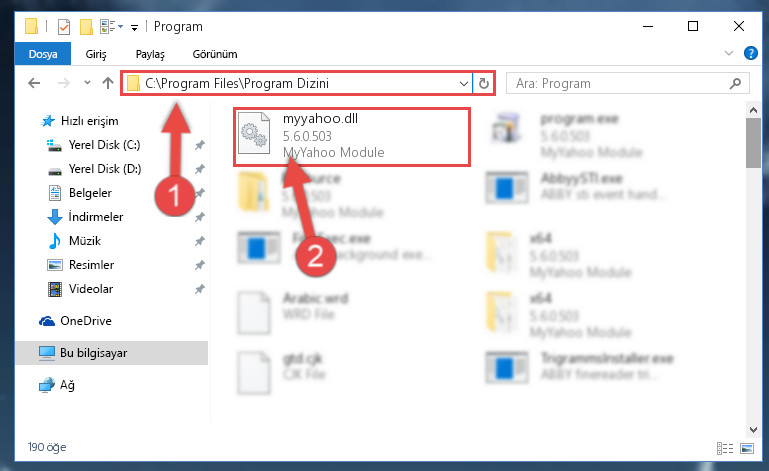This screenshot has width=769, height=471.
Task: Unpin Müzik from quick access
Action: click(x=200, y=241)
